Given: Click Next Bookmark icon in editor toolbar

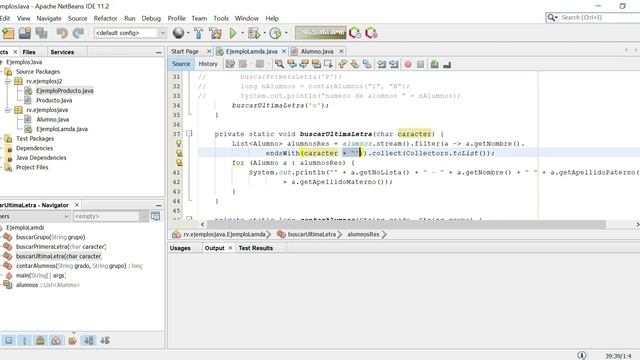Looking at the screenshot, I should coord(355,64).
